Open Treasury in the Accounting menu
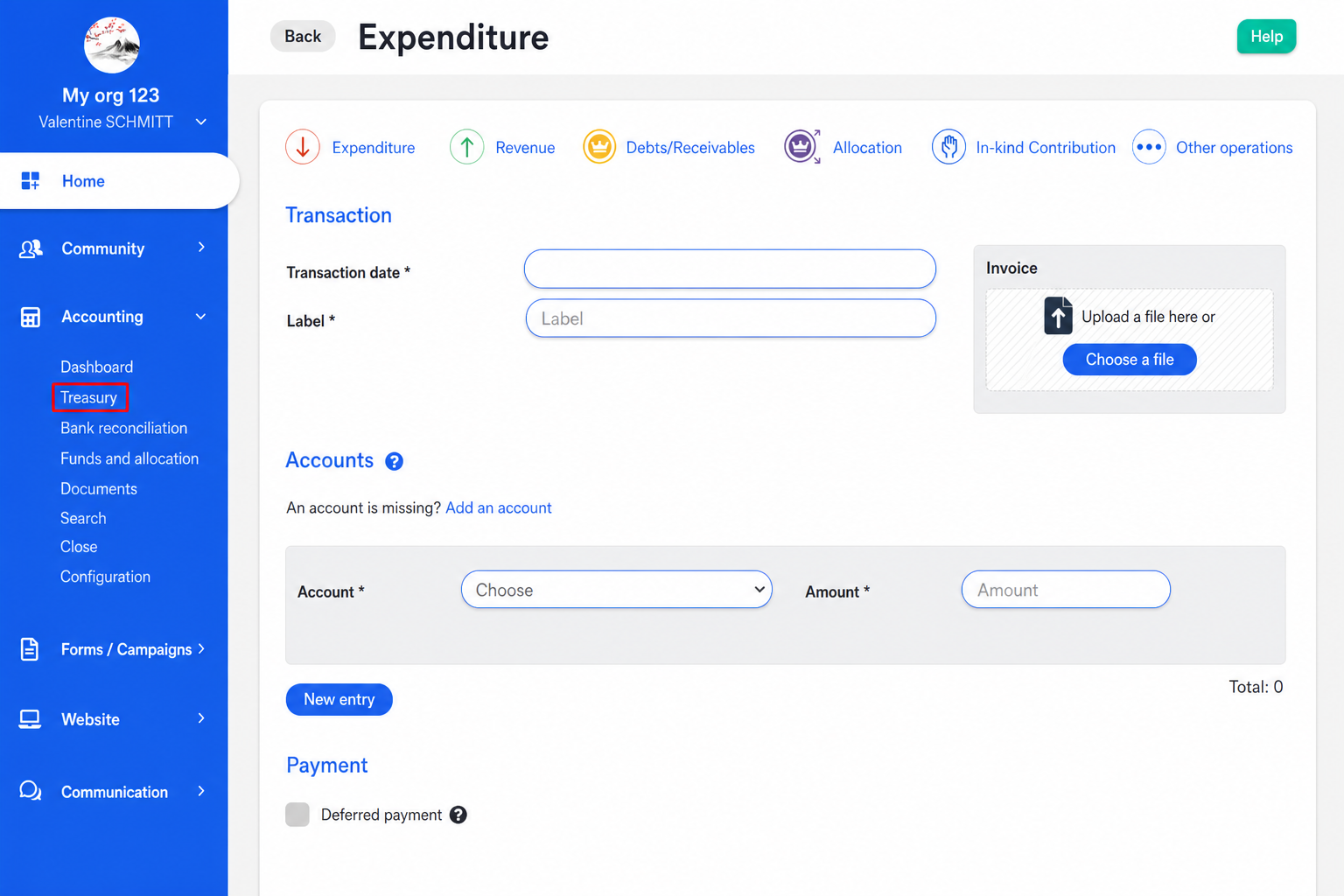This screenshot has height=896, width=1344. pyautogui.click(x=89, y=397)
